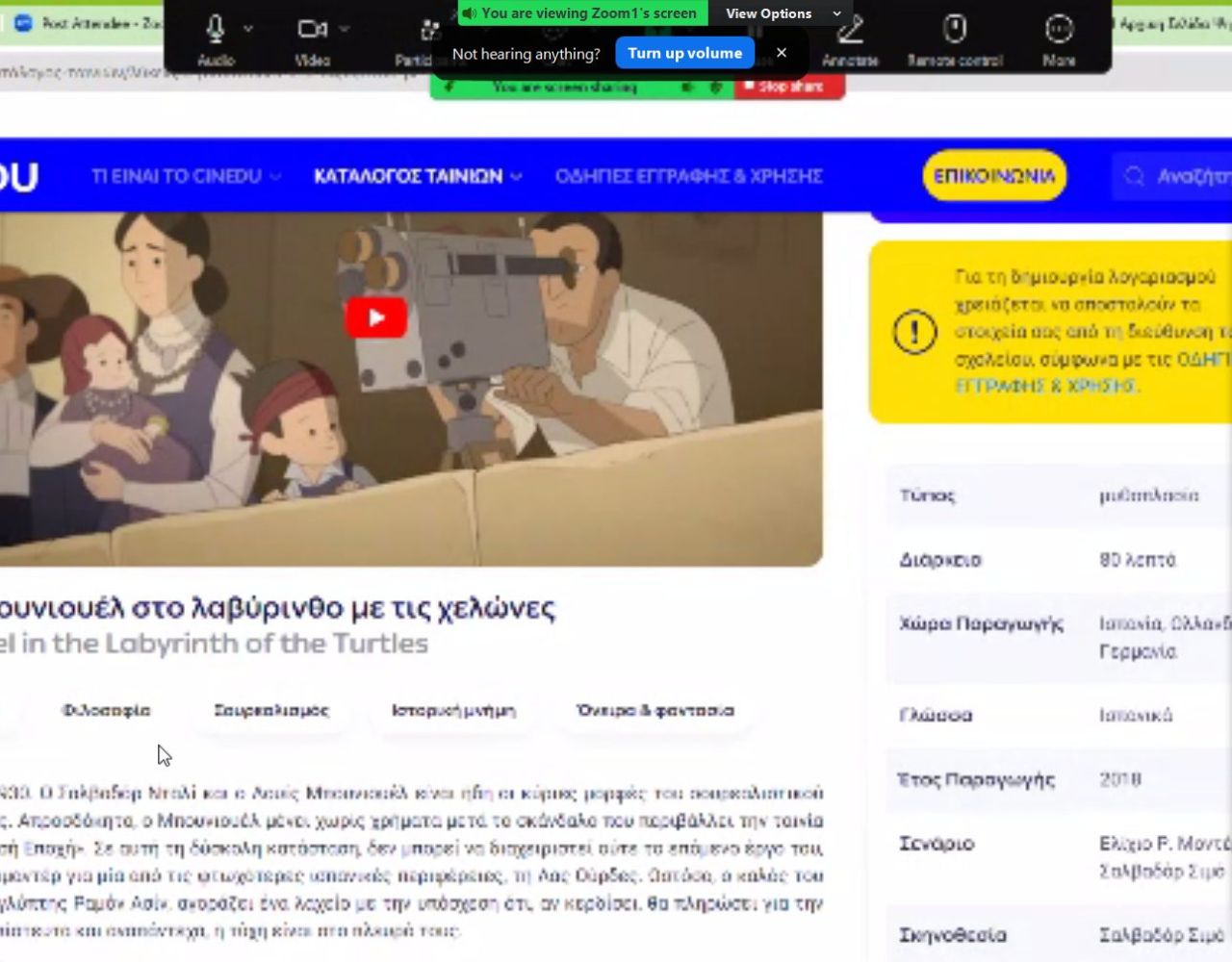Click the Χώρα Παραγωγής row label
The image size is (1232, 962).
981,623
